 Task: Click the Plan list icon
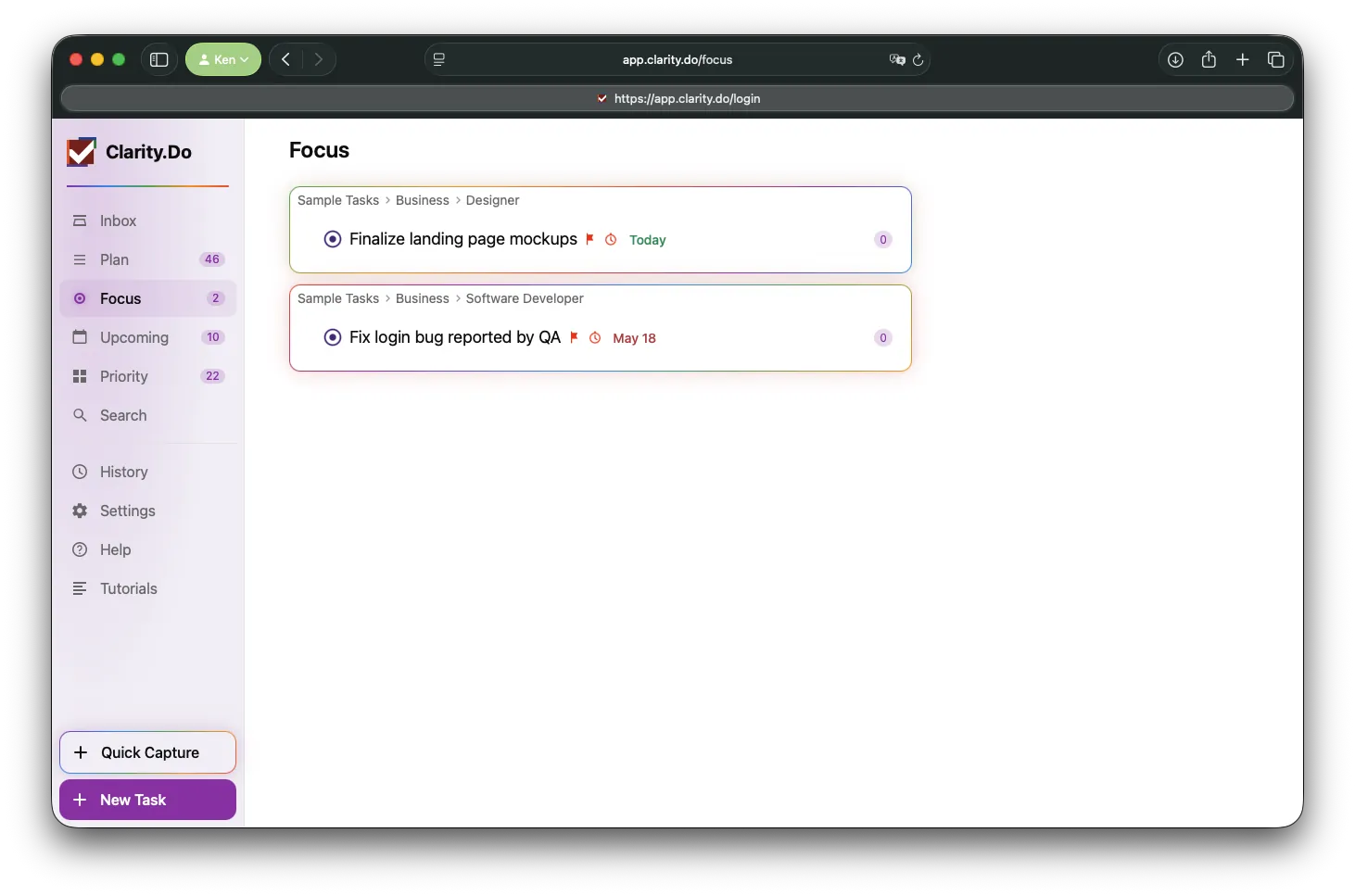pos(80,259)
